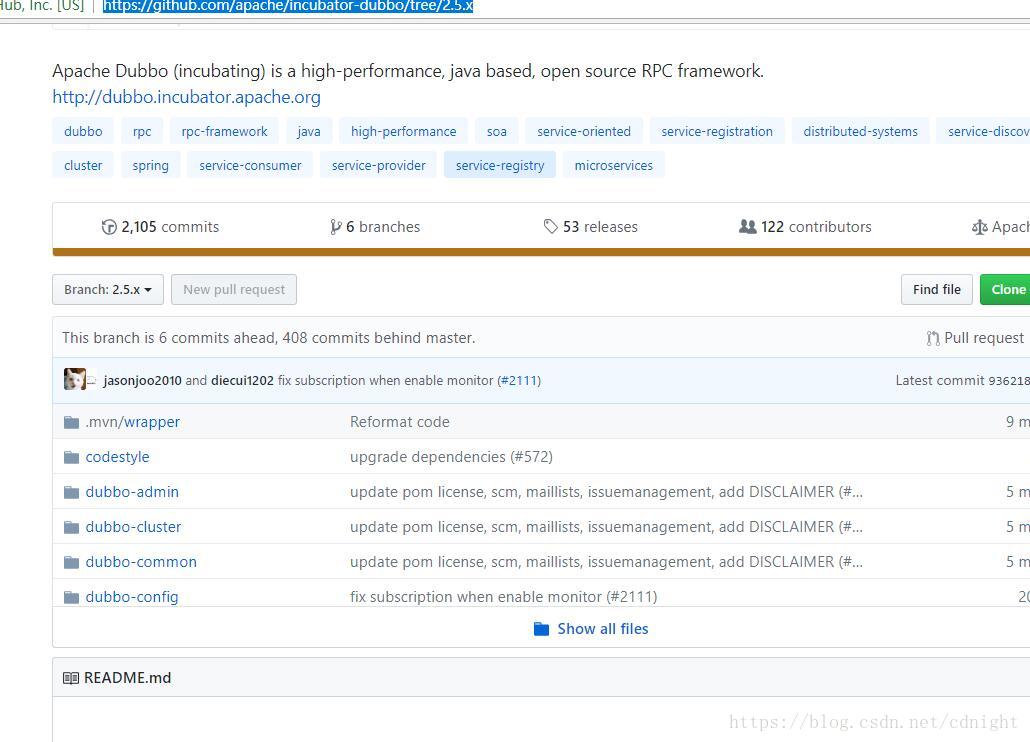Viewport: 1030px width, 742px height.
Task: Open the dubbo.incubator.apache.org link
Action: [187, 97]
